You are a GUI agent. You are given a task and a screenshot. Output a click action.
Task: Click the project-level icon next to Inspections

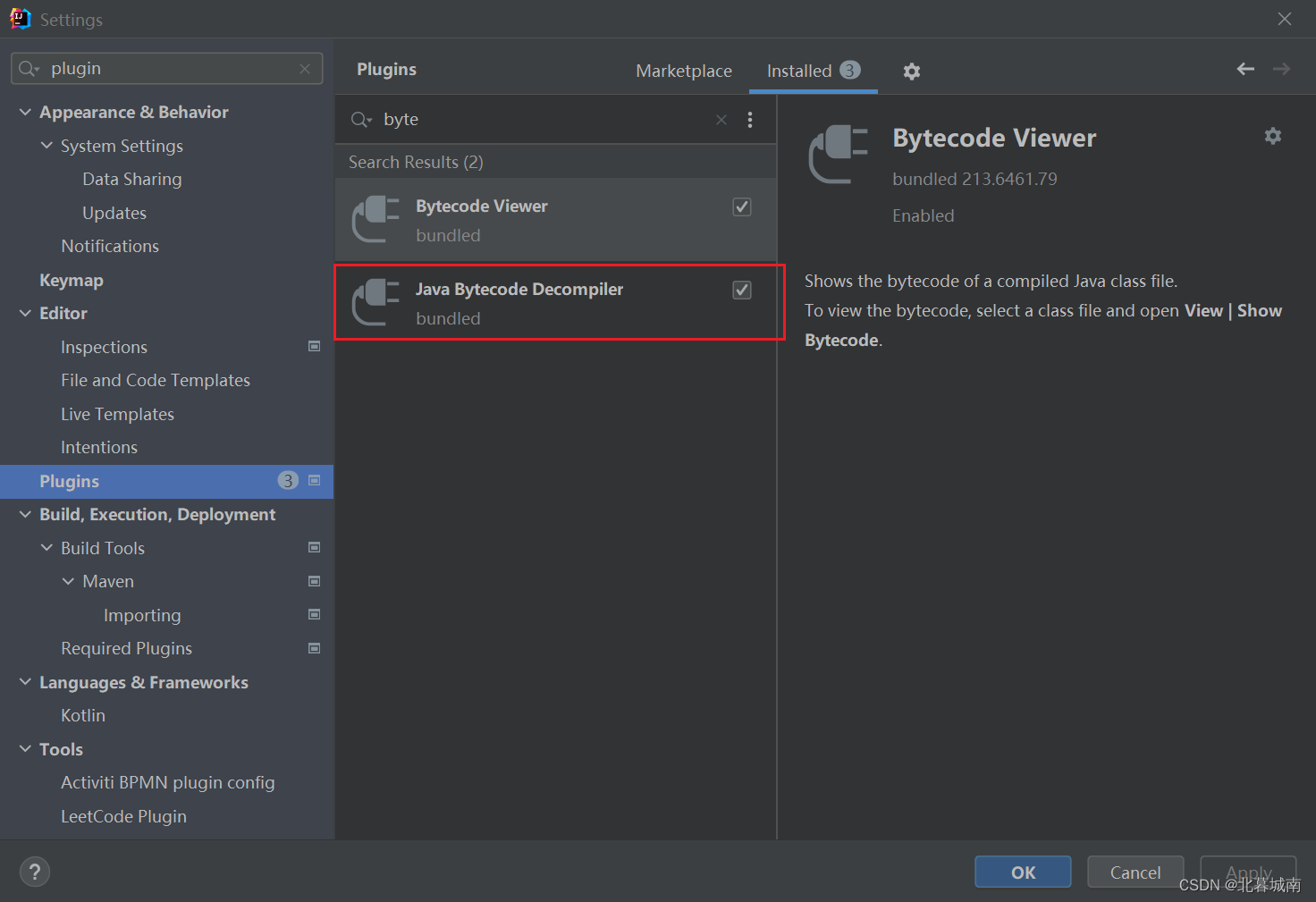314,346
